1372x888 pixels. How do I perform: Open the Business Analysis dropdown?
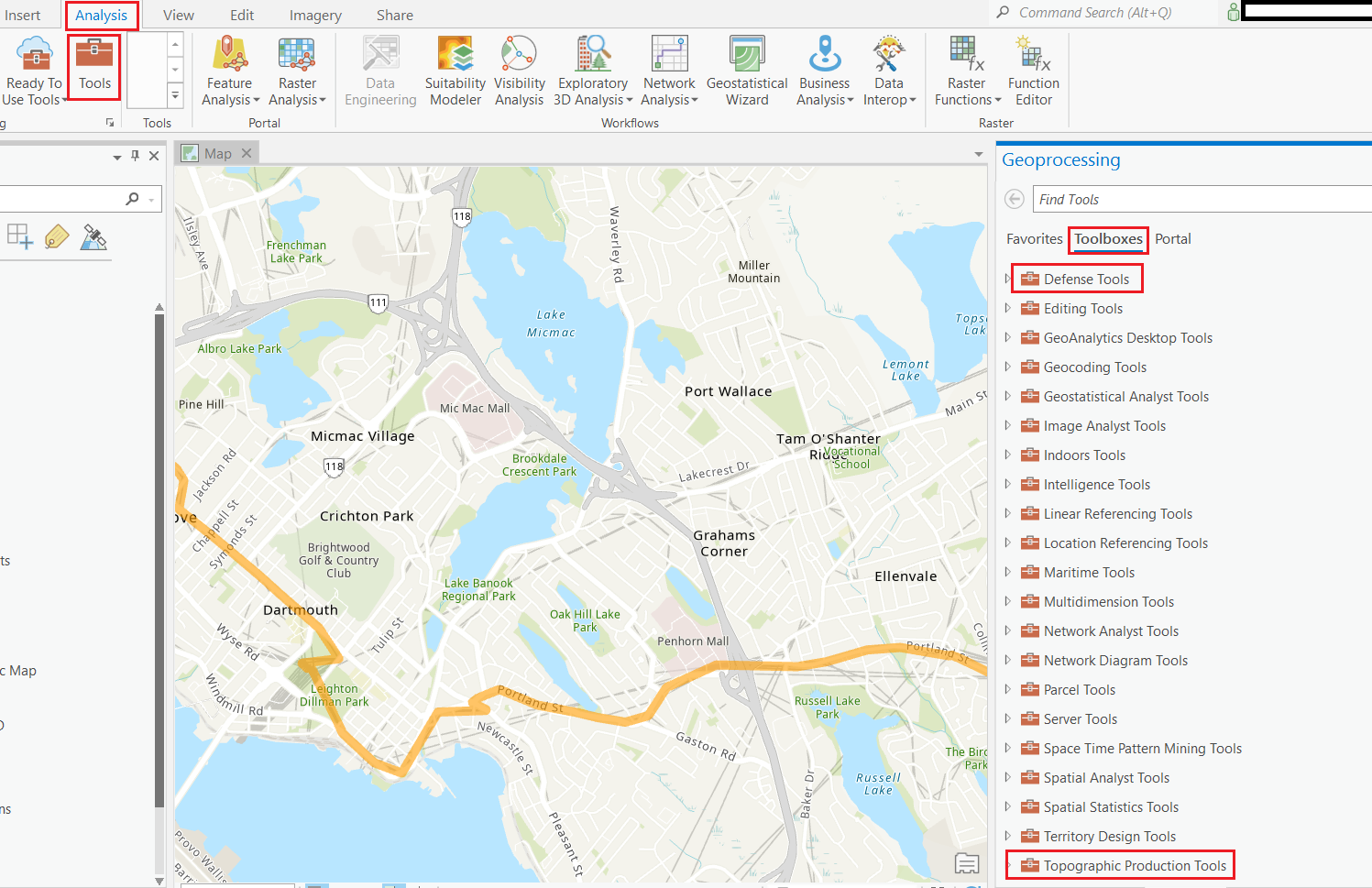click(x=823, y=69)
